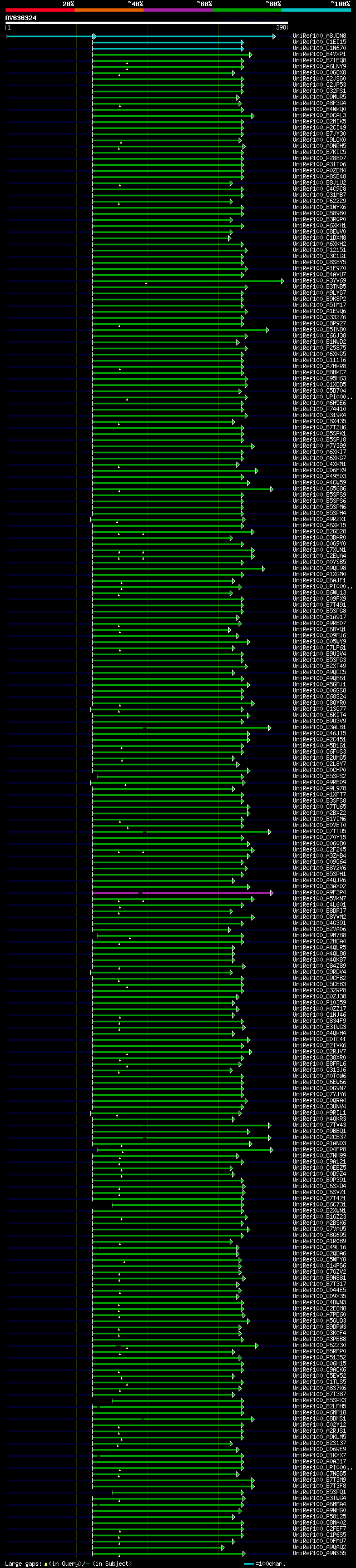
Task: Click the Large gaps legend text
Action: 68,1564
